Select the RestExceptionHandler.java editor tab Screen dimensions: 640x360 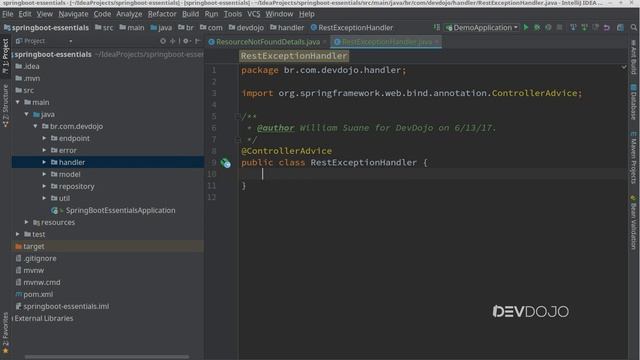[386, 42]
